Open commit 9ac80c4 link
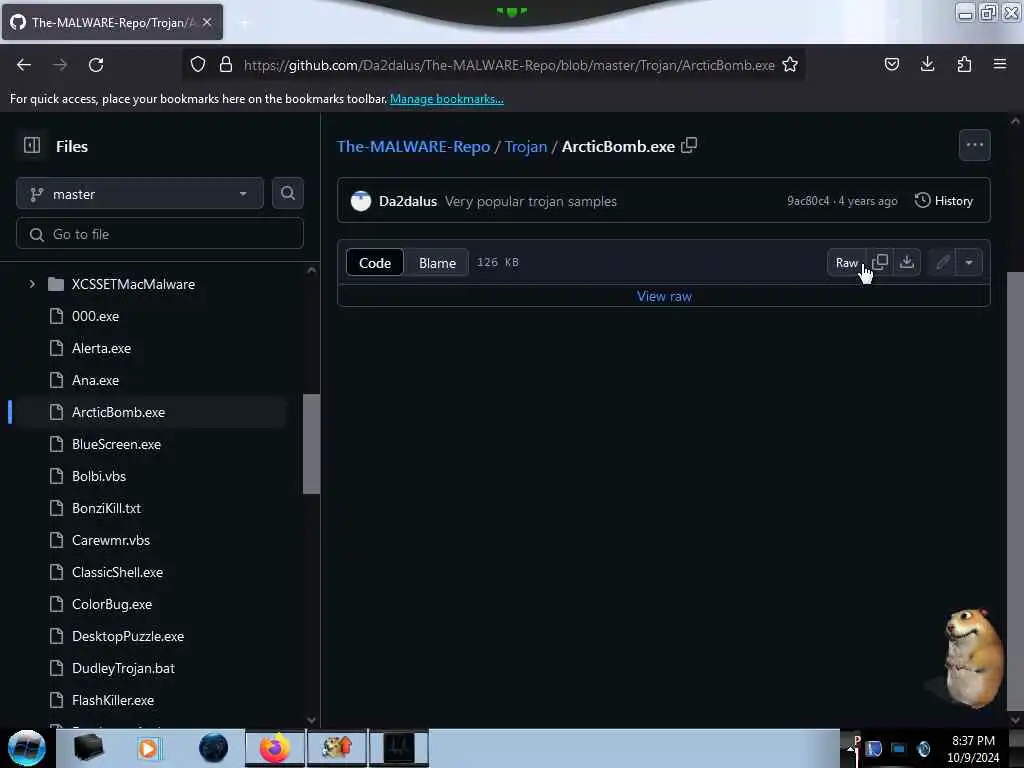Screen dimensions: 1024x768 pyautogui.click(x=808, y=200)
